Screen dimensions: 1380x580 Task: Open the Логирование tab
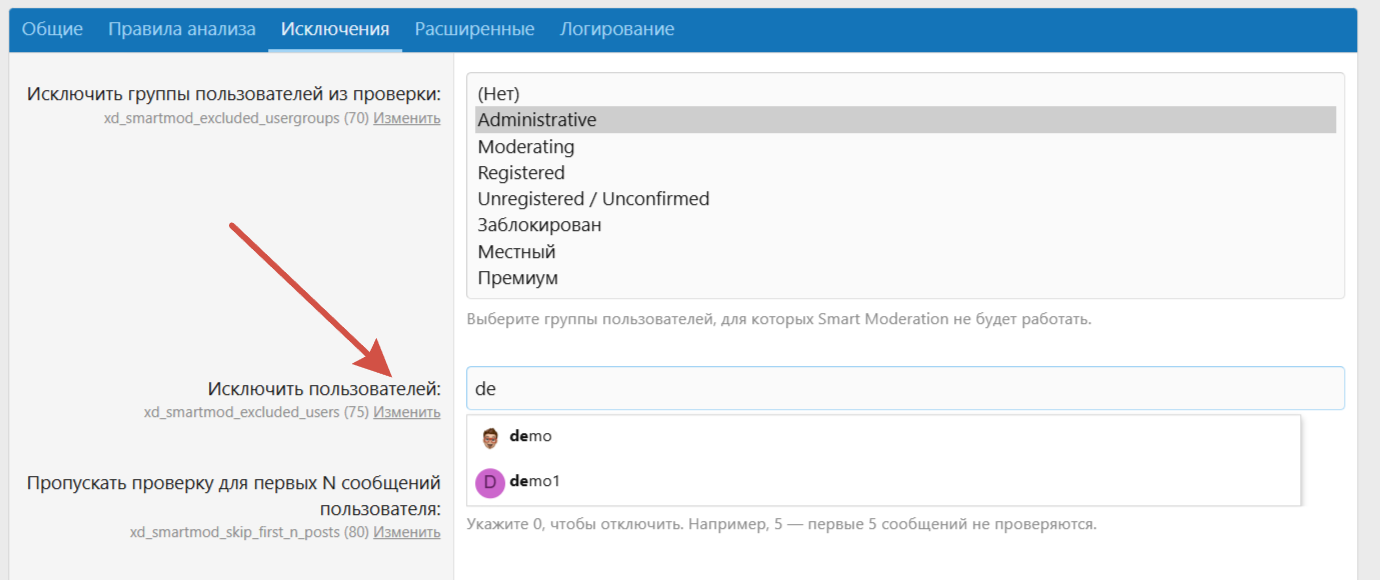coord(617,29)
